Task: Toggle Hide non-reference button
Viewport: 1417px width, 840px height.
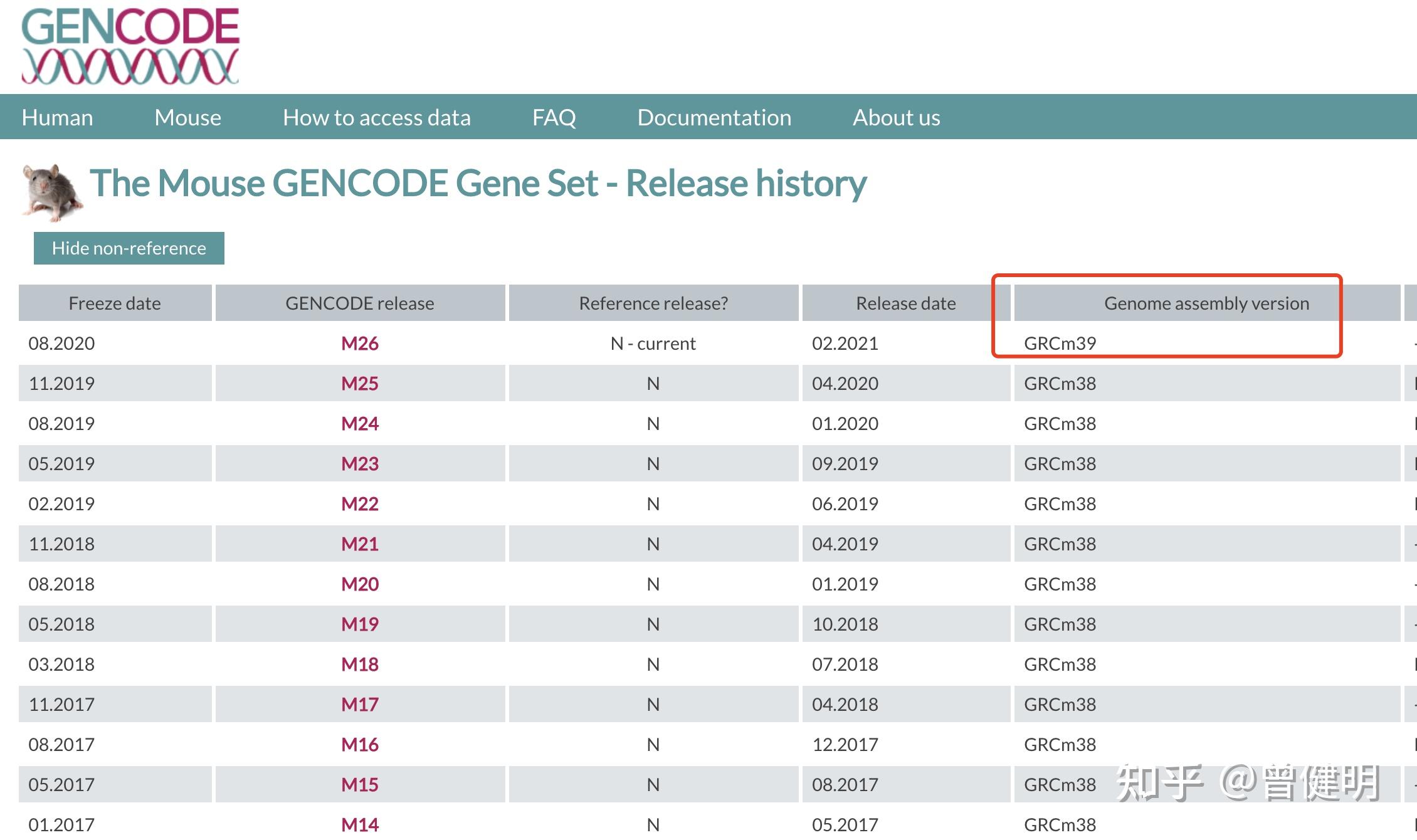Action: pyautogui.click(x=129, y=248)
